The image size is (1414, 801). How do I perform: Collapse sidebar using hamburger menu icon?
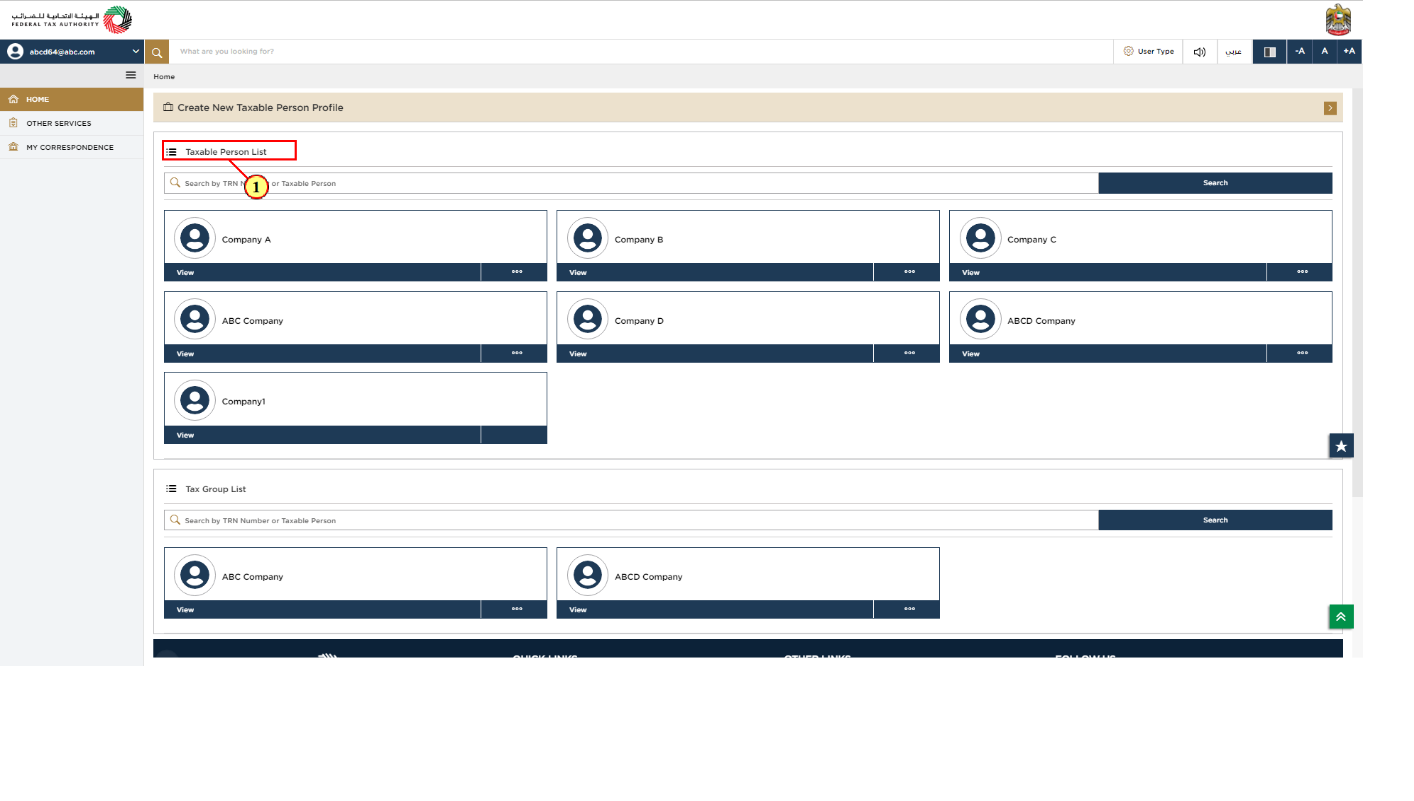click(130, 76)
